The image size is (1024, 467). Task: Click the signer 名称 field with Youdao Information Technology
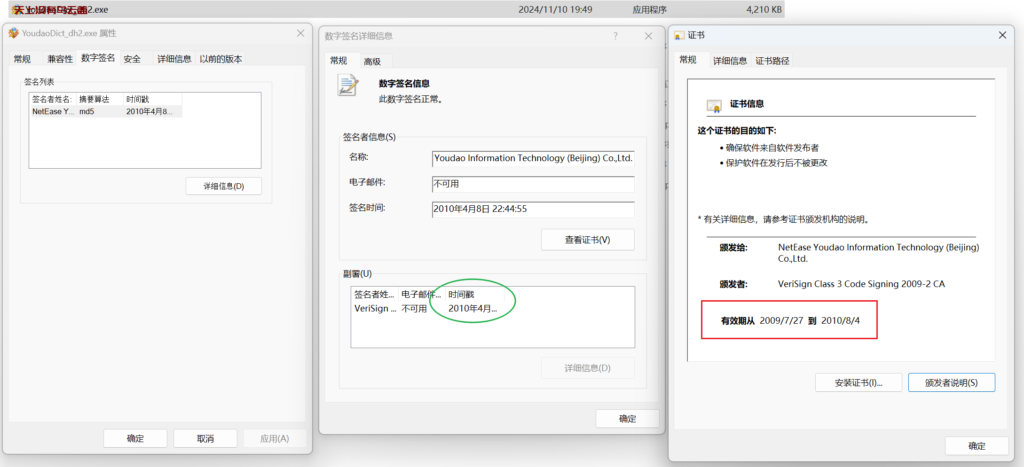533,159
